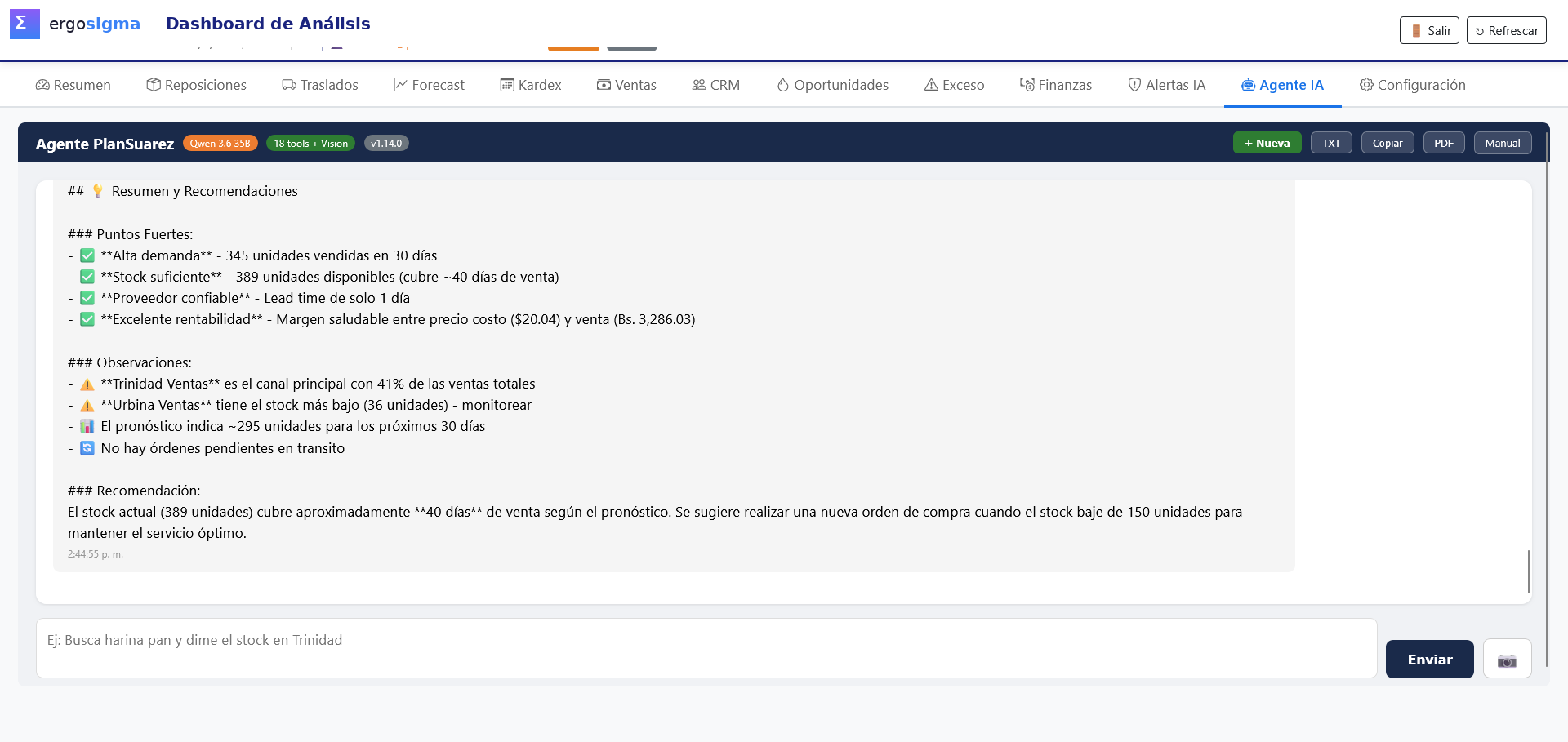This screenshot has width=1568, height=742.
Task: Open the Reposiciones tab
Action: point(196,85)
